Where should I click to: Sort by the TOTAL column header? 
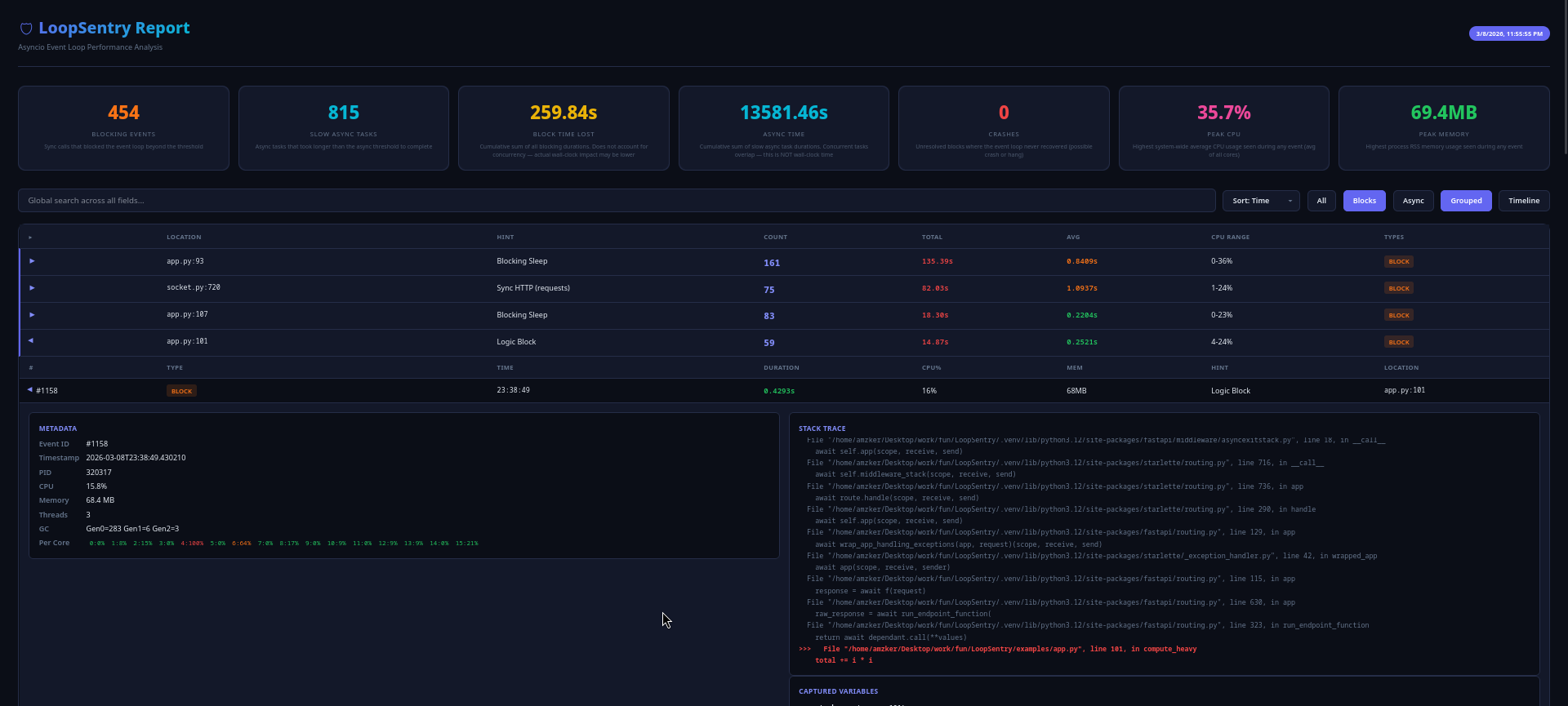click(932, 238)
